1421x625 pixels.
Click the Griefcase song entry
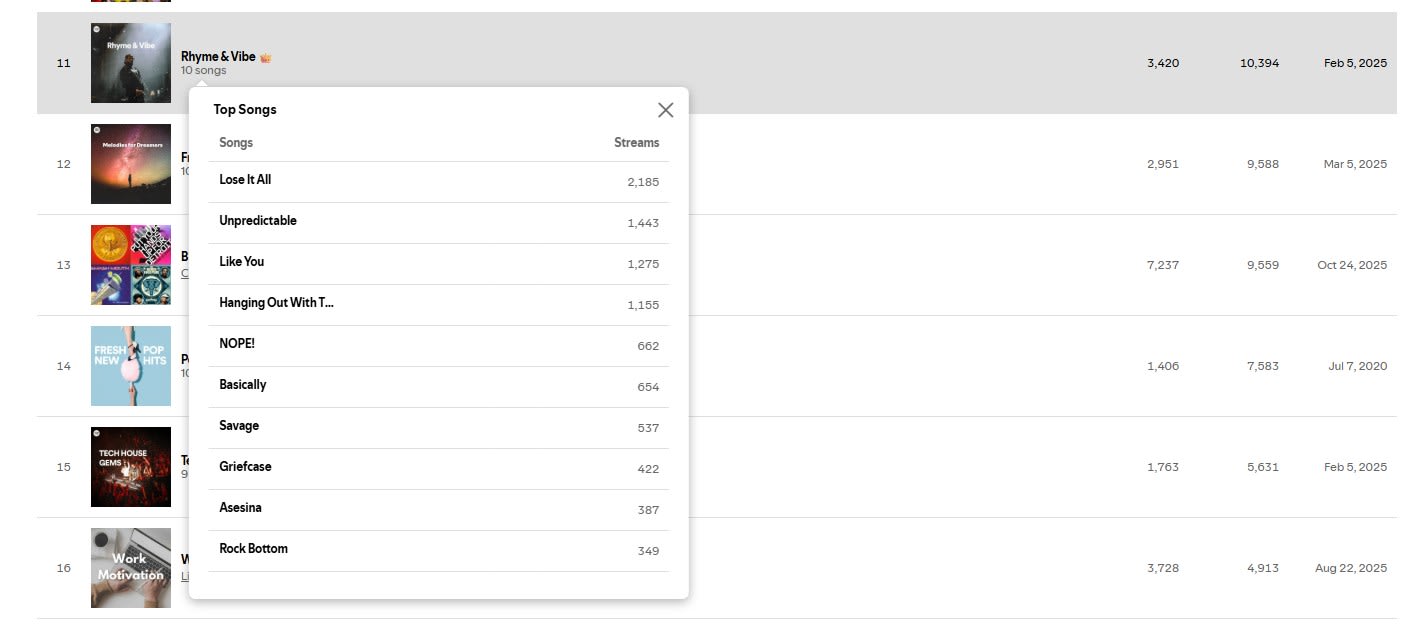[x=245, y=467]
